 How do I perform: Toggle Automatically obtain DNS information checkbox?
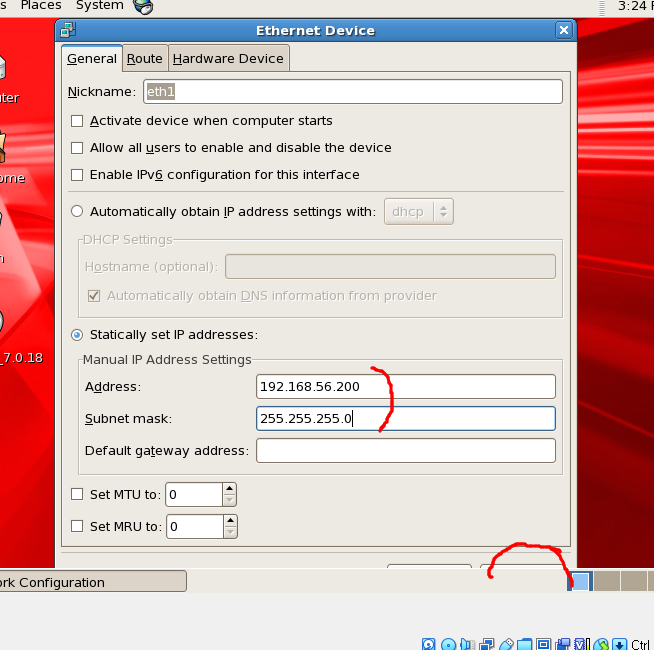[94, 296]
